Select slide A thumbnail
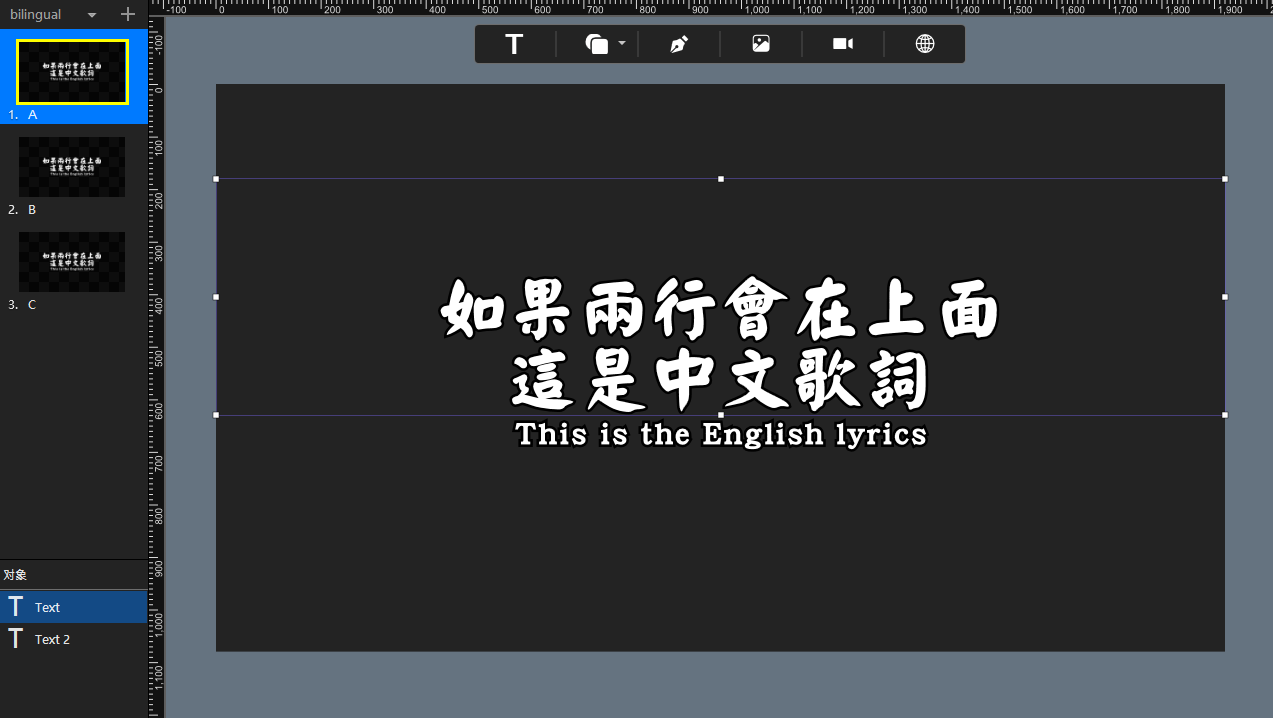 click(71, 71)
